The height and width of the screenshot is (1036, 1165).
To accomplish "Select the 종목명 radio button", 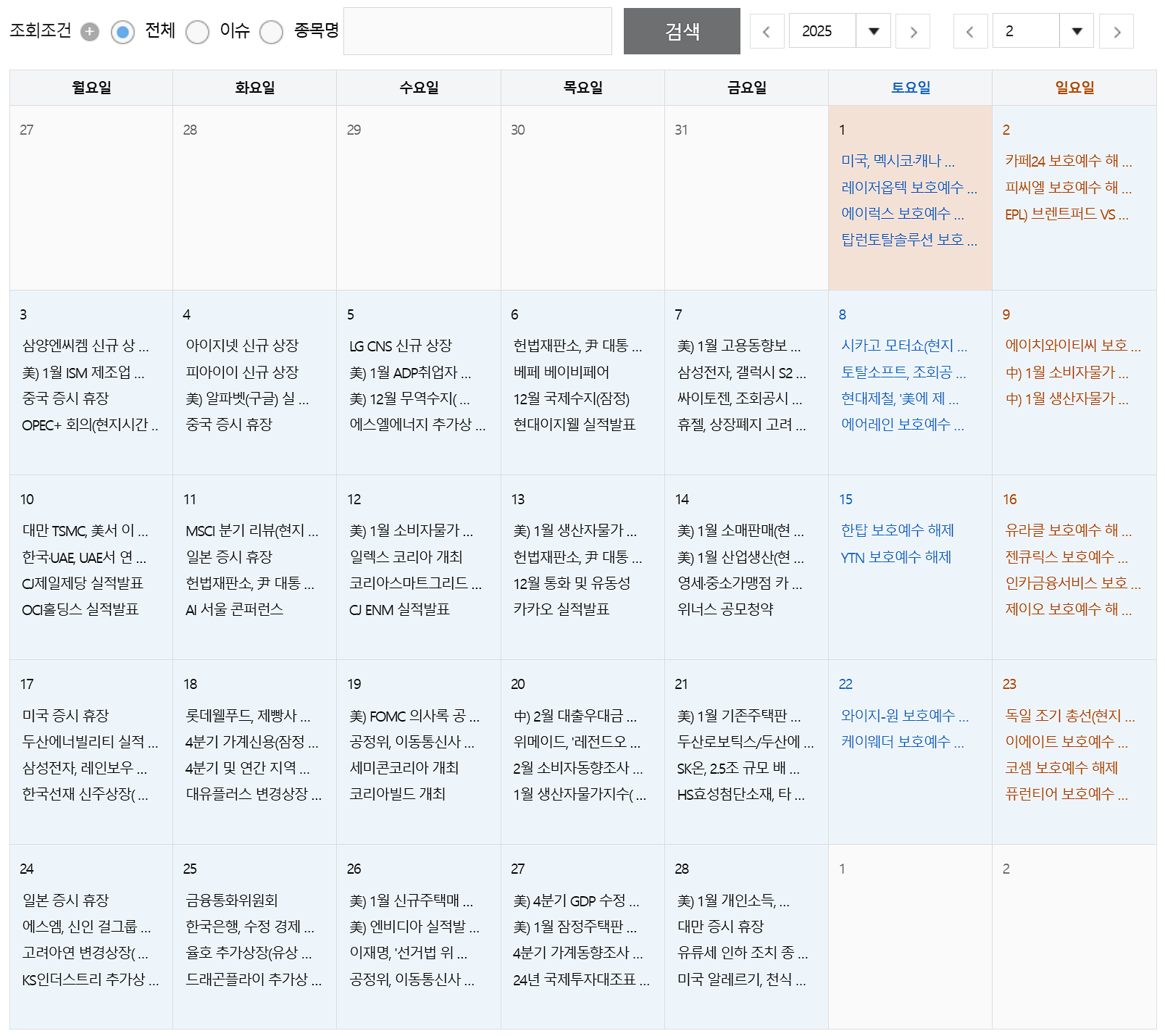I will pos(272,31).
